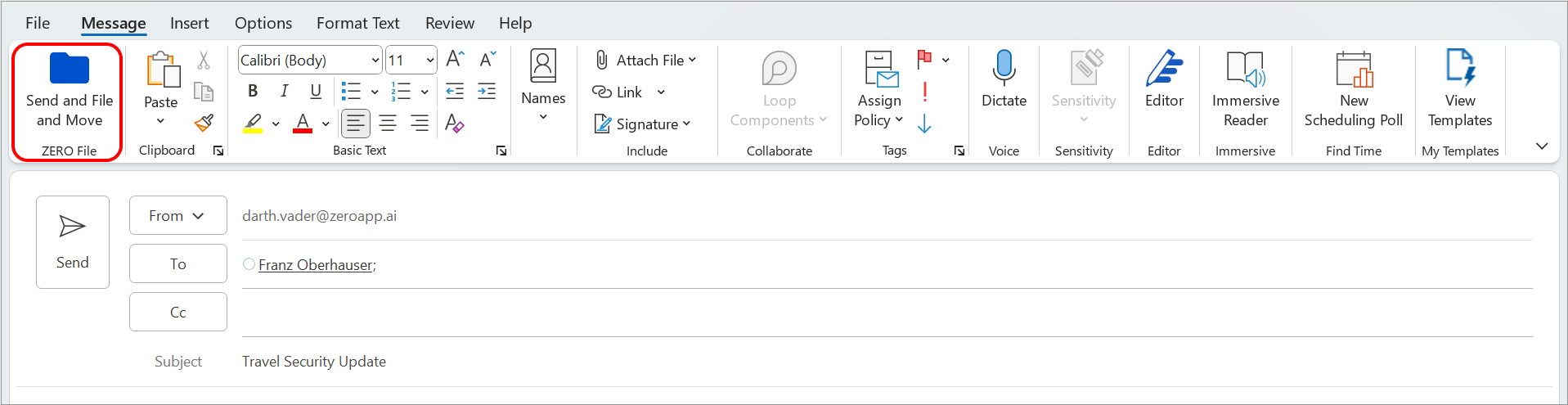The width and height of the screenshot is (1568, 405).
Task: Click the Send button
Action: click(x=73, y=242)
